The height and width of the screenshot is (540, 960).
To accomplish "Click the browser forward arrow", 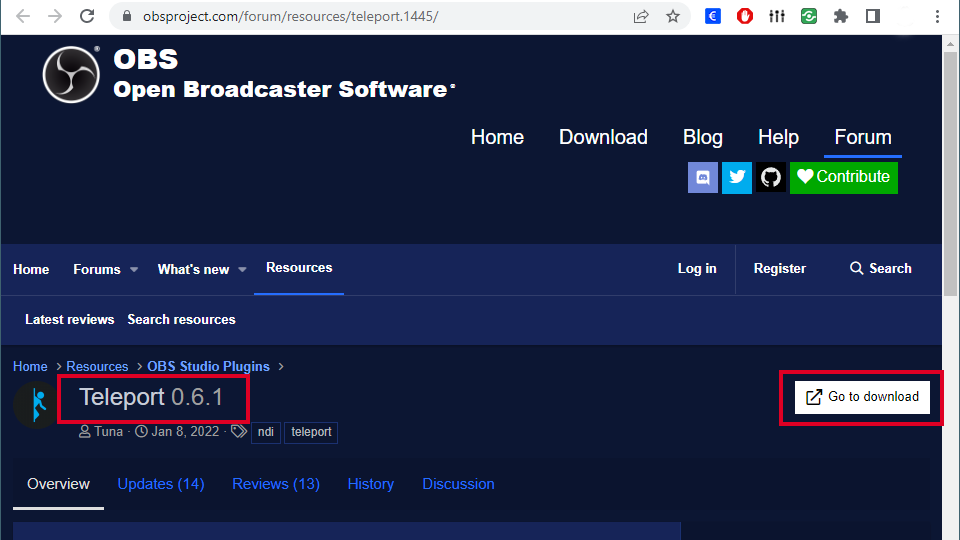I will pyautogui.click(x=55, y=17).
